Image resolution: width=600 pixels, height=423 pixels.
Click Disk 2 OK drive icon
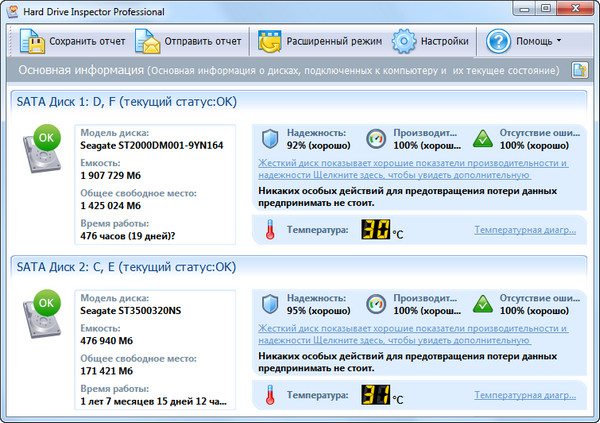pyautogui.click(x=42, y=314)
